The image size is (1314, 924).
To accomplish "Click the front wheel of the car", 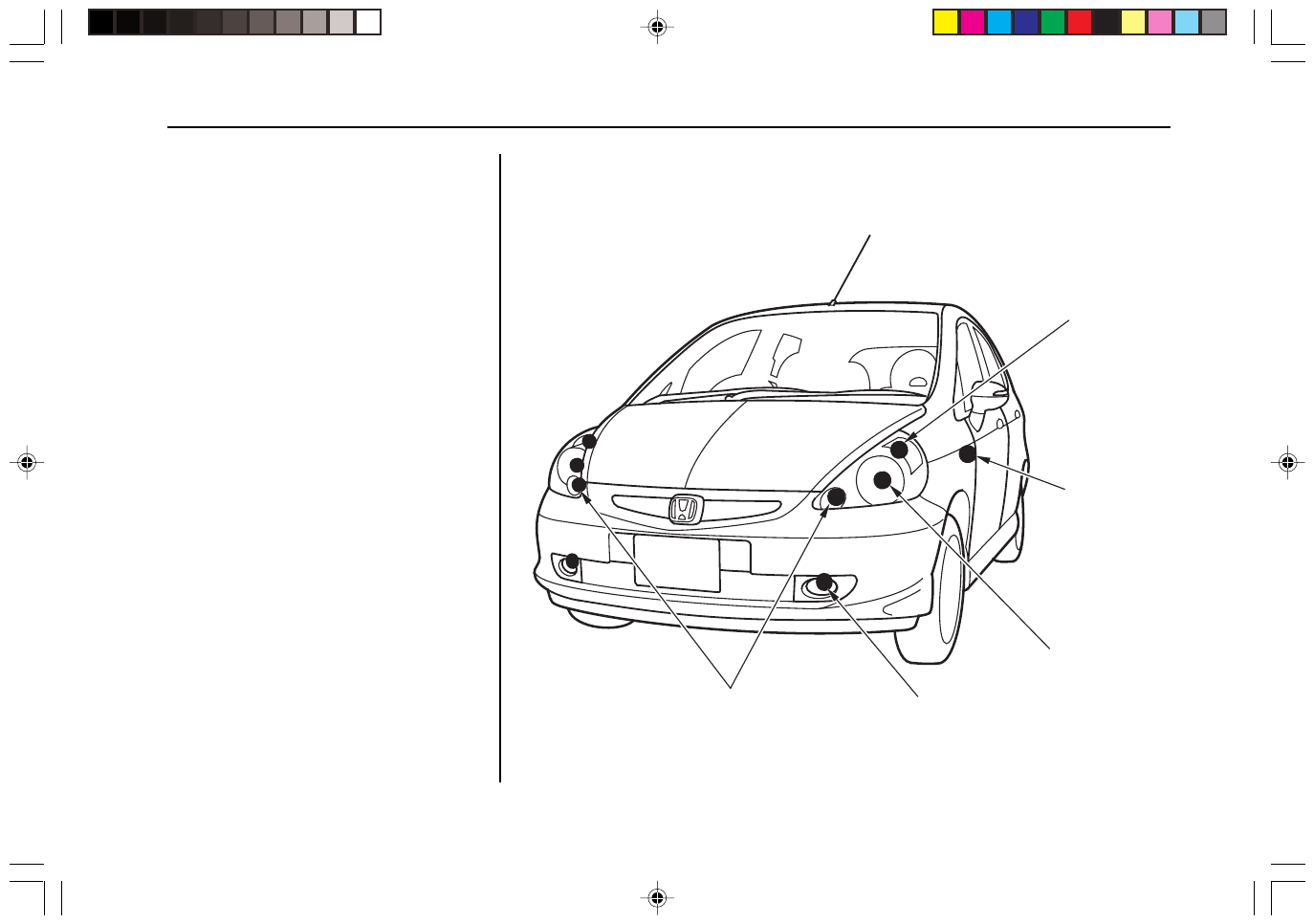I will point(948,593).
